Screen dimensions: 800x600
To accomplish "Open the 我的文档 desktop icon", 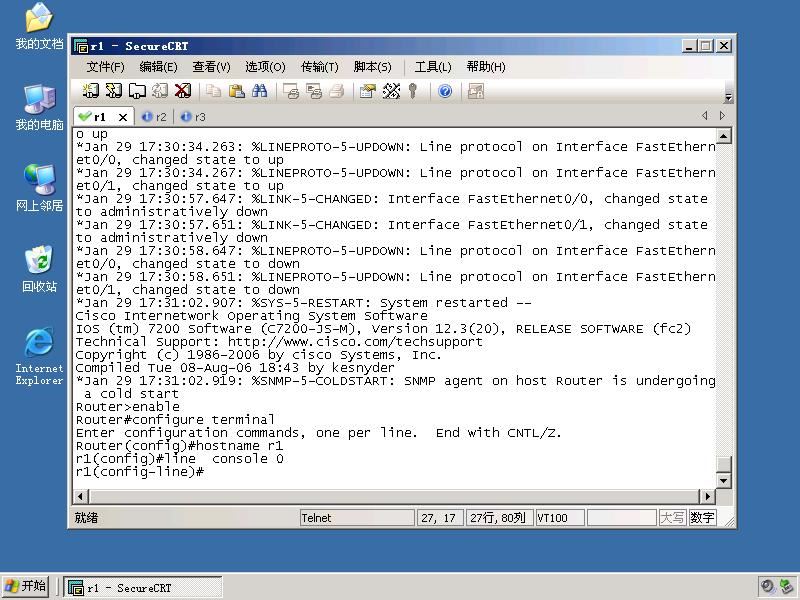I will pos(39,27).
